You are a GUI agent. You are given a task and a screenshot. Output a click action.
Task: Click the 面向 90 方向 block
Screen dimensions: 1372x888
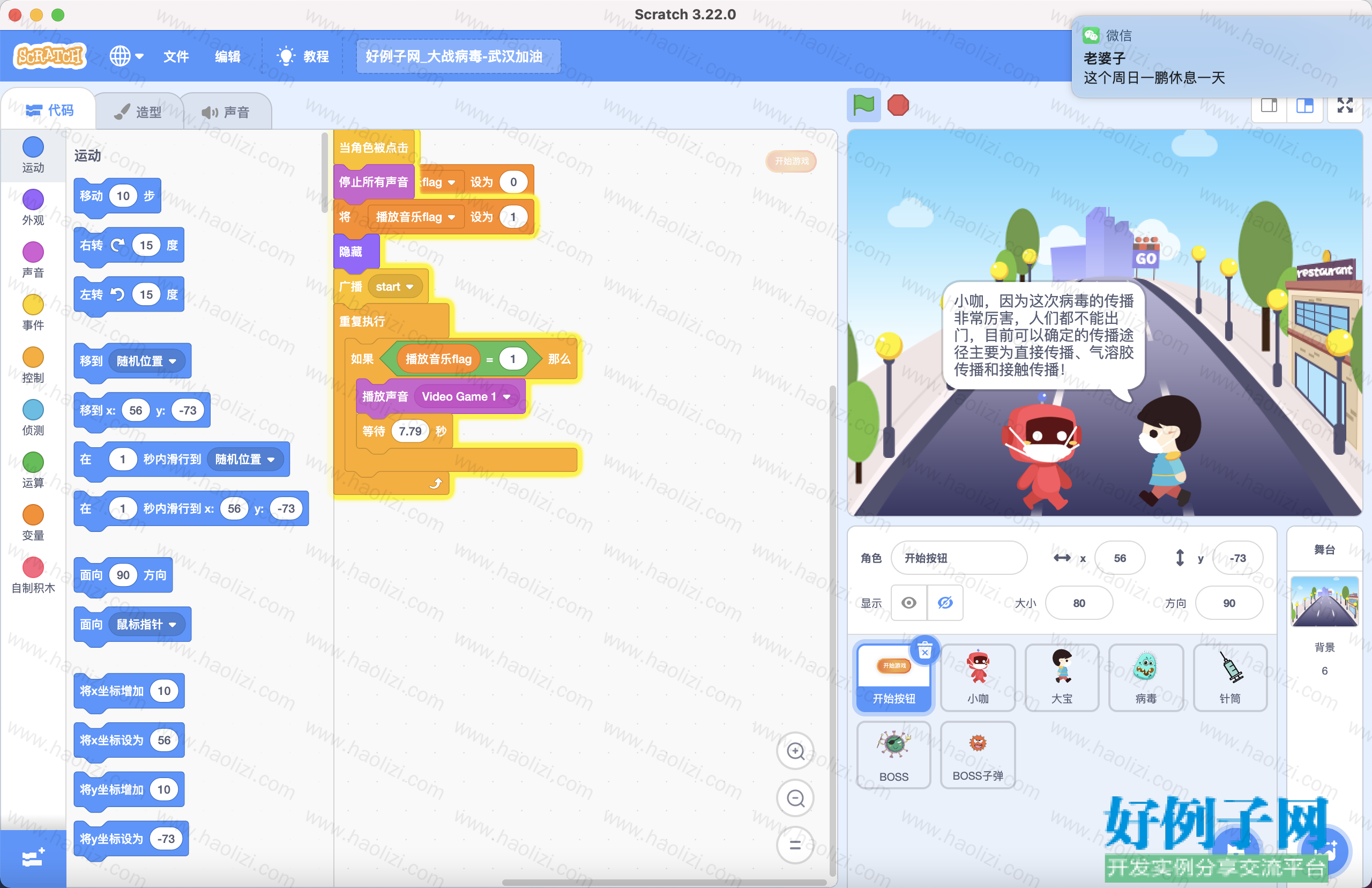click(123, 575)
